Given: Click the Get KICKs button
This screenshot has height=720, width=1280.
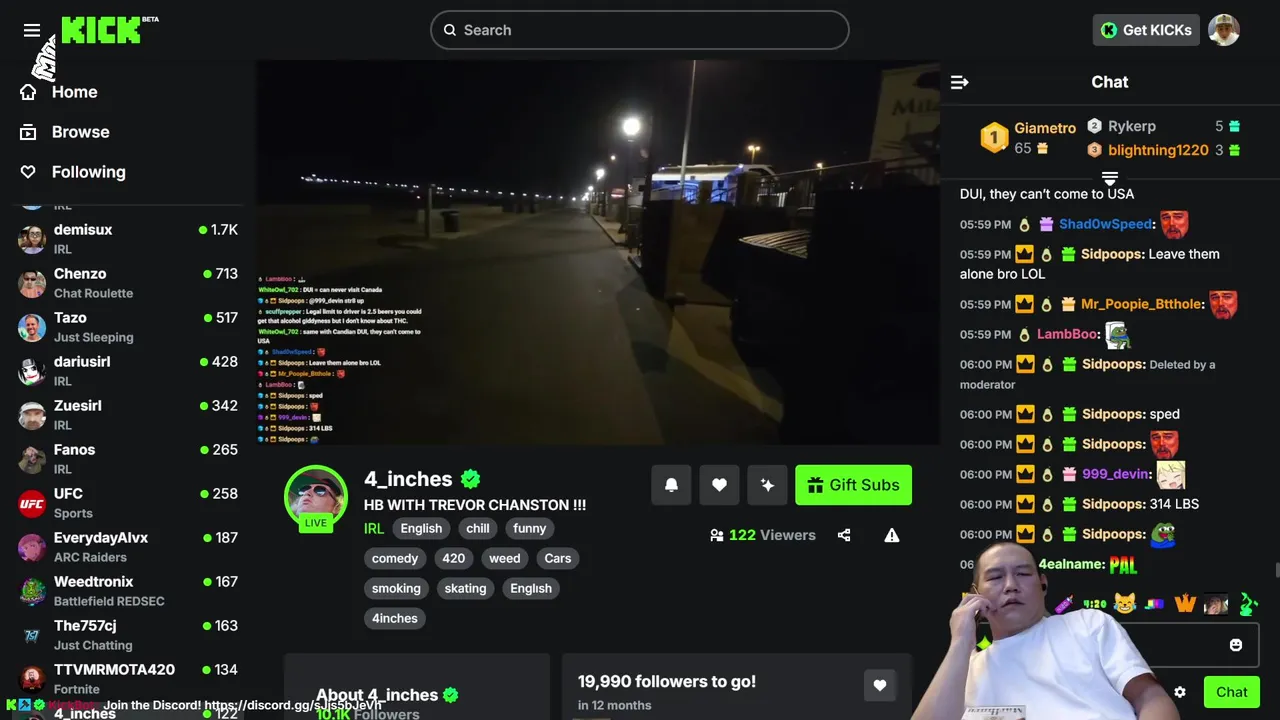Looking at the screenshot, I should 1146,30.
